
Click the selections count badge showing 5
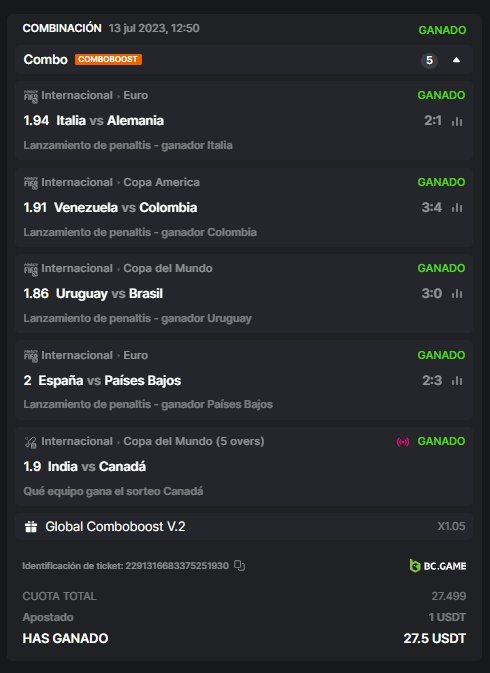coord(429,60)
